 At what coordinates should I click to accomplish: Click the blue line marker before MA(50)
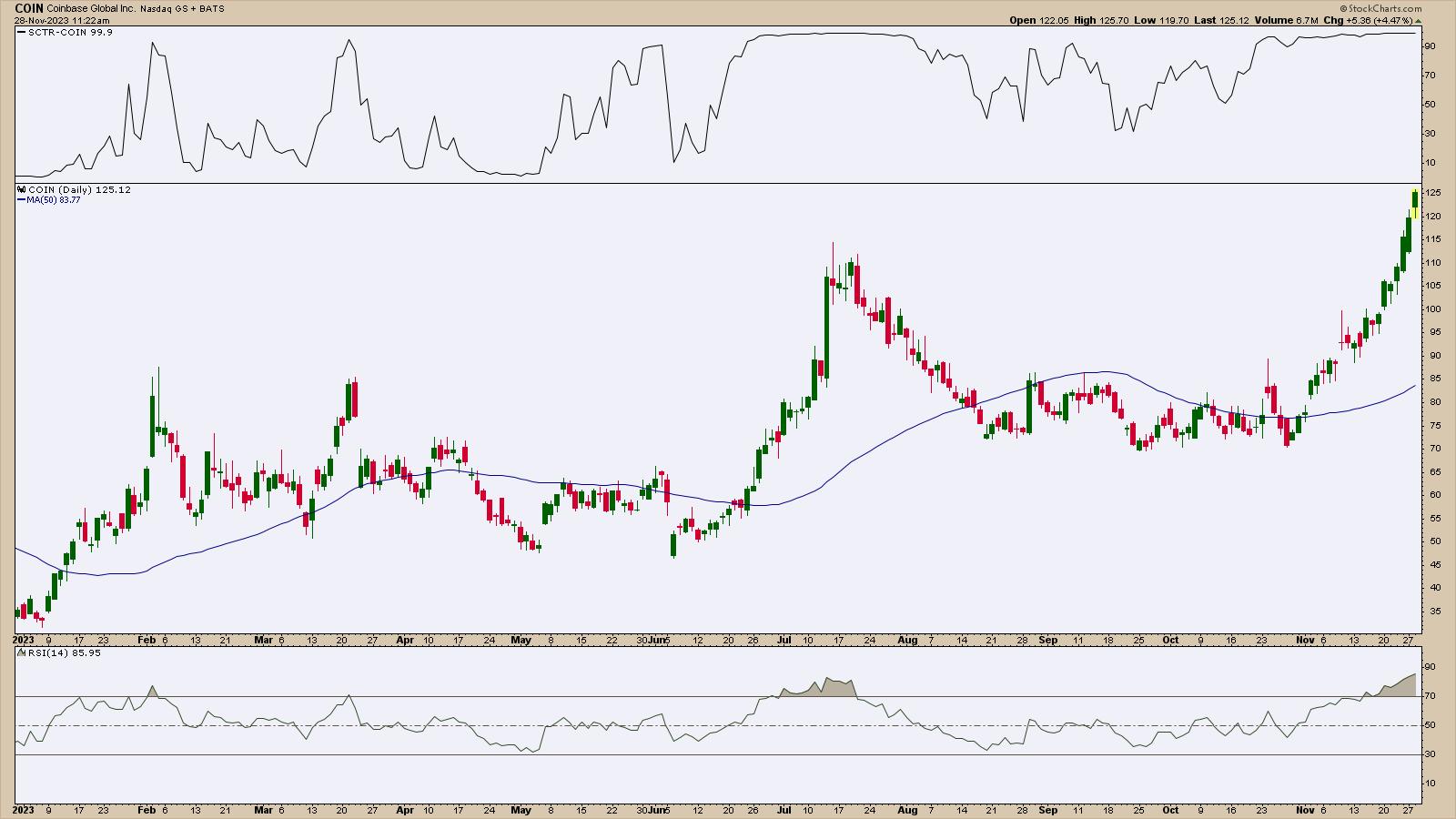click(x=20, y=200)
